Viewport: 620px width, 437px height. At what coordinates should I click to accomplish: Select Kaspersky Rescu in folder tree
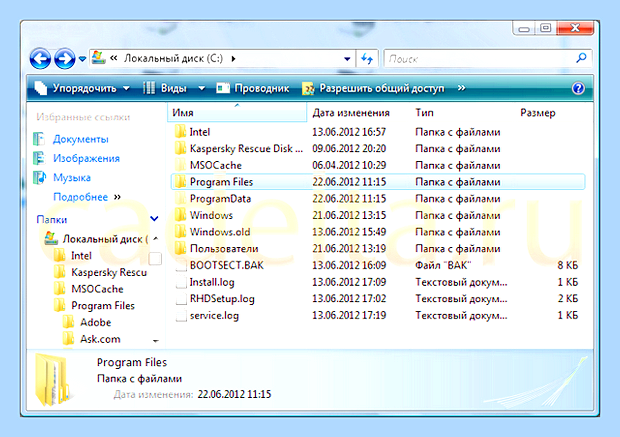[x=109, y=272]
